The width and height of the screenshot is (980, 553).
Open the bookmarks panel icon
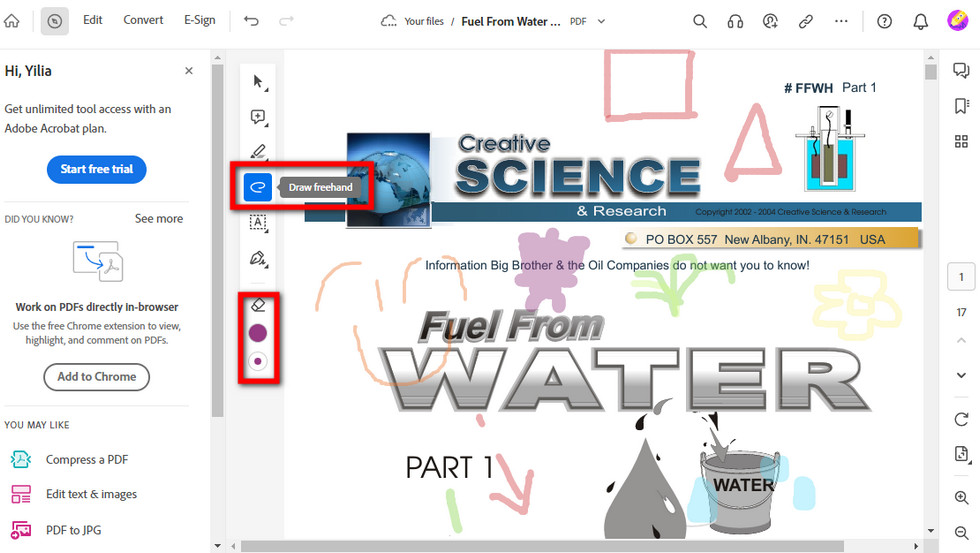961,106
